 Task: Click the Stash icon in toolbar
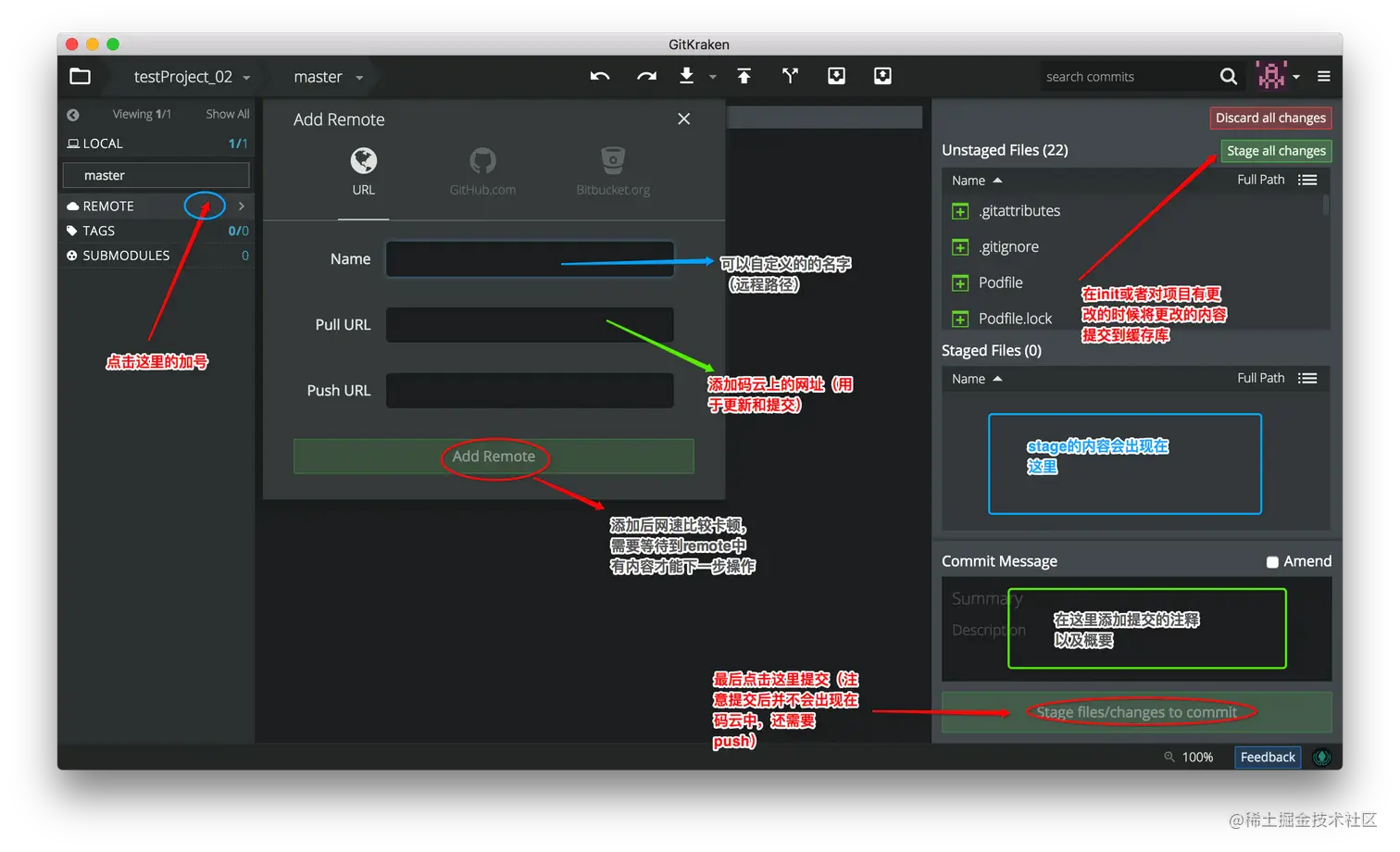[x=836, y=76]
